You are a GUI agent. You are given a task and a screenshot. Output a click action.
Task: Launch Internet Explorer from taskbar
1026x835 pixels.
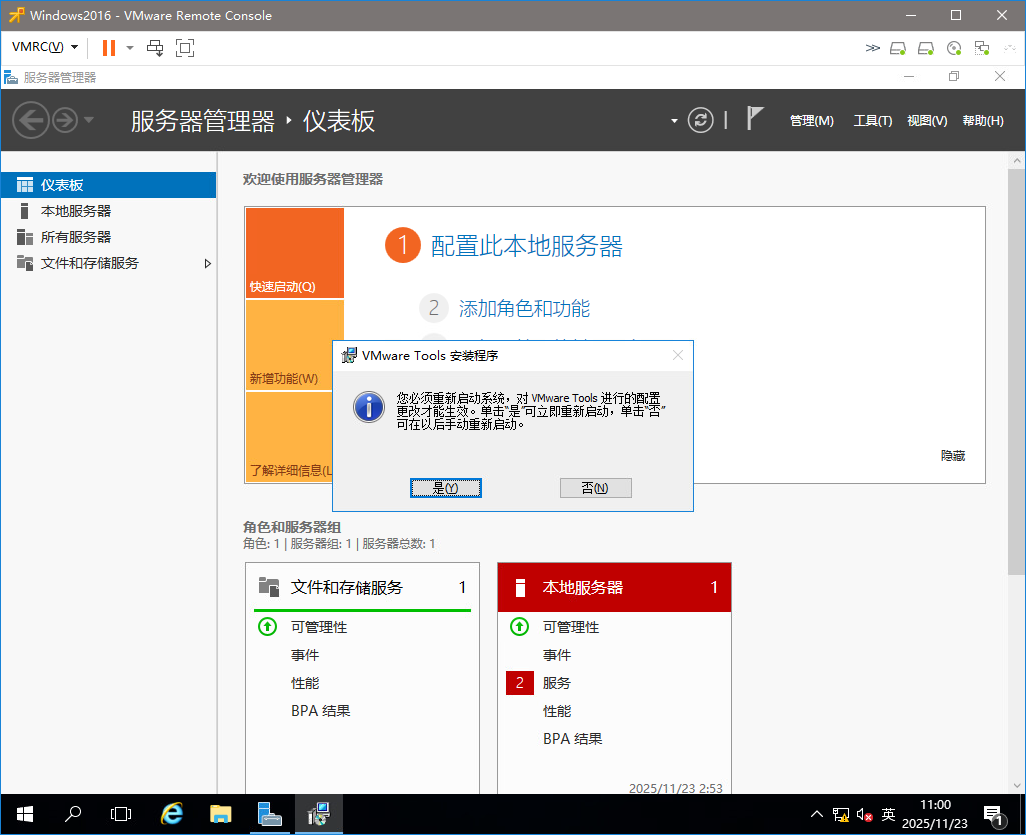171,815
